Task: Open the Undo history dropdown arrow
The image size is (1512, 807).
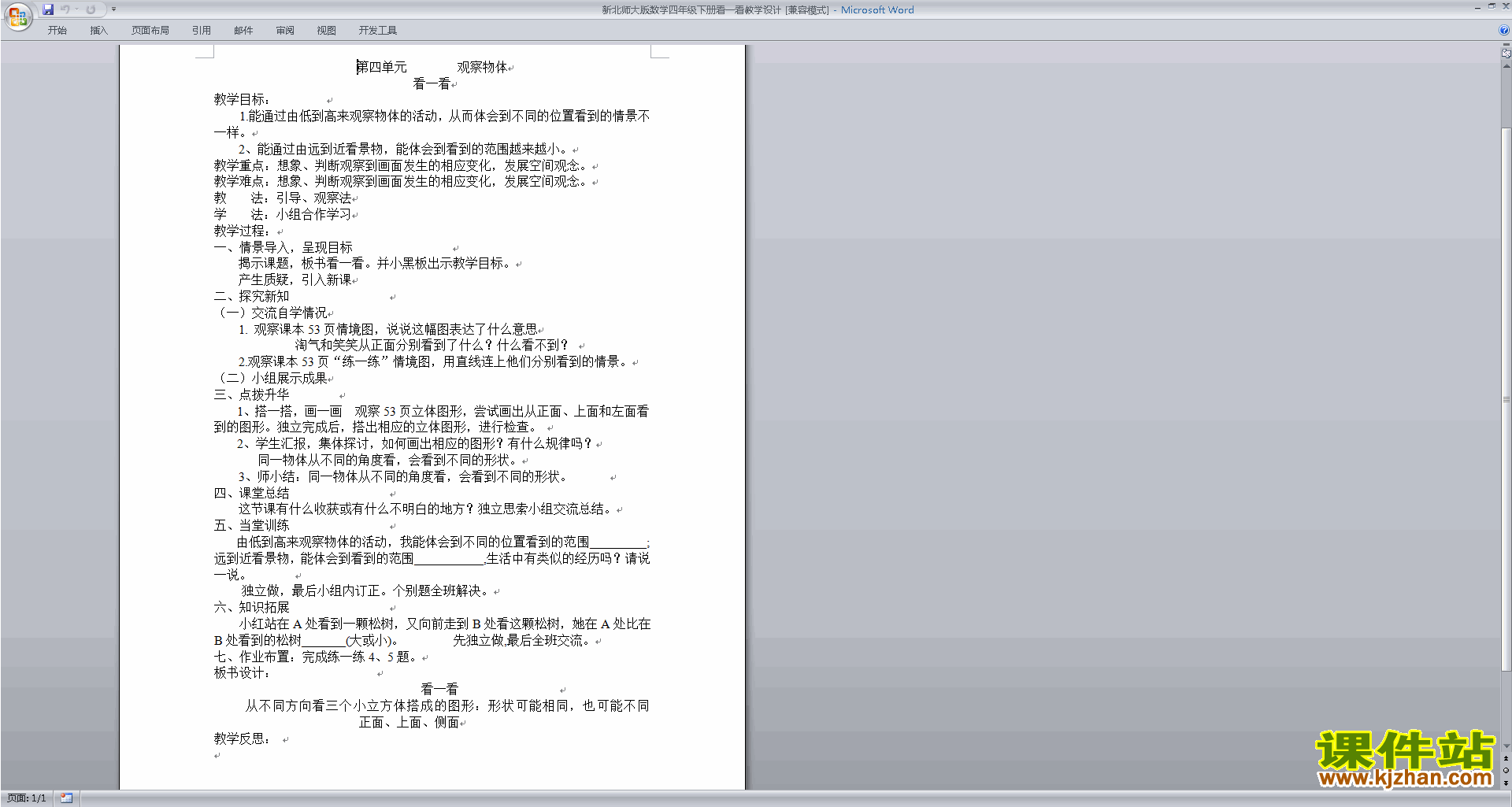Action: tap(77, 9)
